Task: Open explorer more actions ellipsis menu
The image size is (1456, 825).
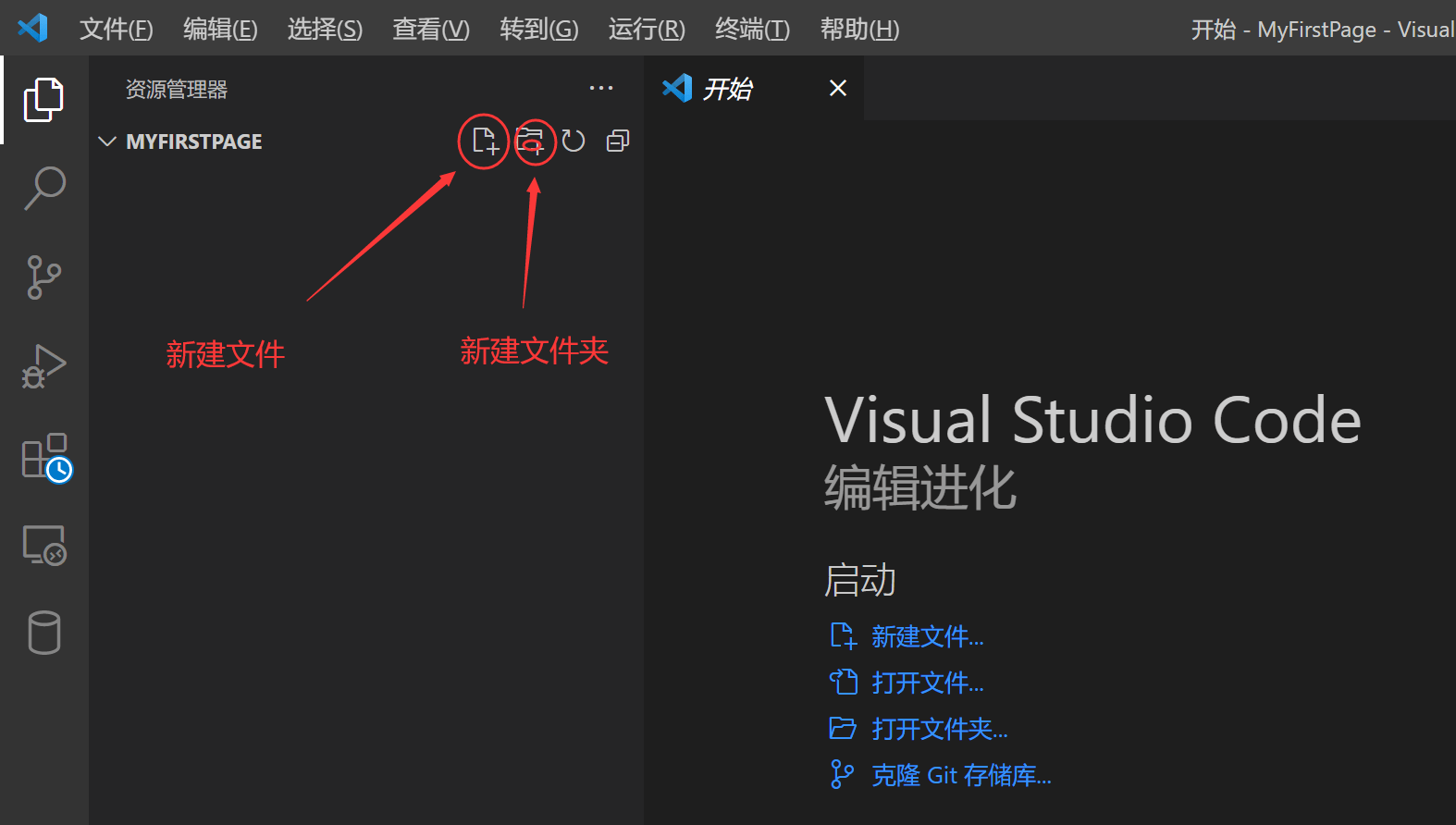Action: click(x=601, y=88)
